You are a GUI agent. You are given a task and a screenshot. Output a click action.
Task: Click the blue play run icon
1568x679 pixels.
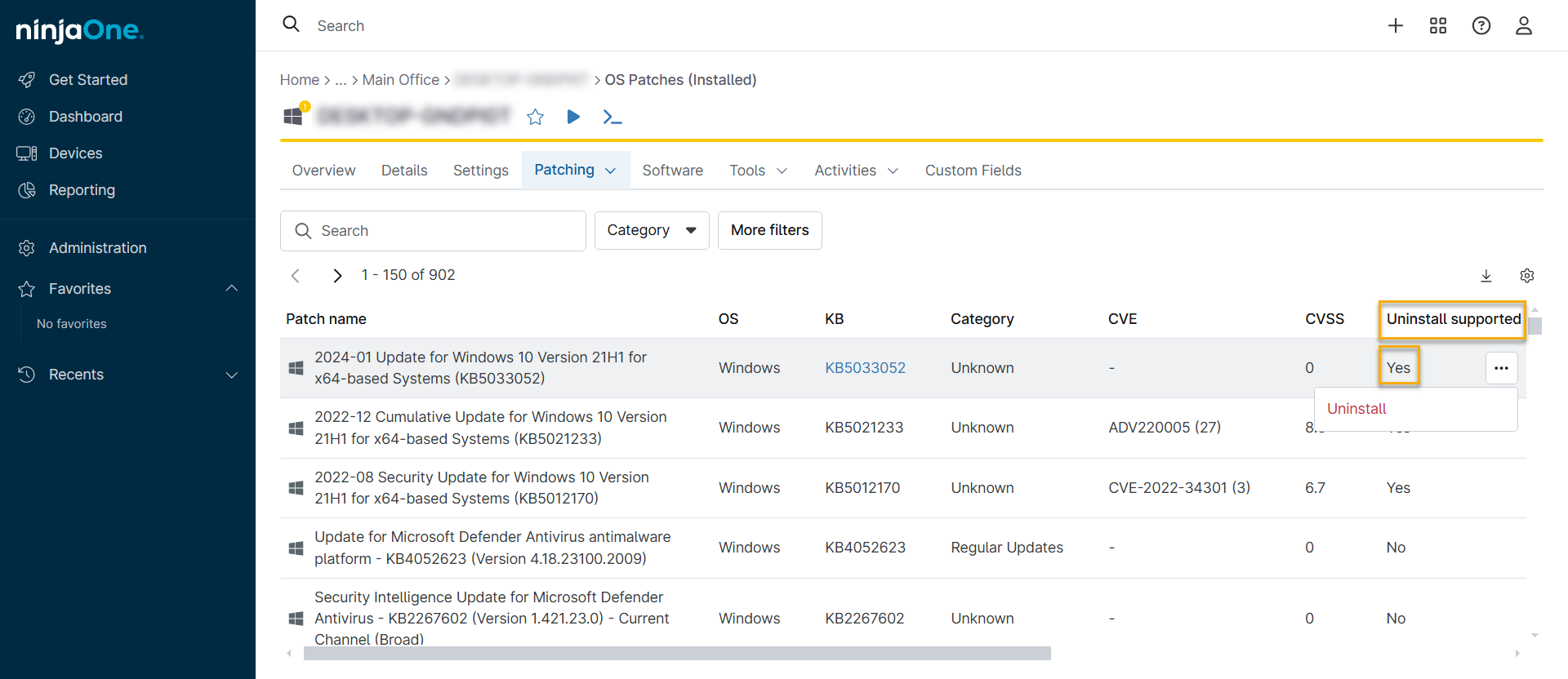click(573, 118)
